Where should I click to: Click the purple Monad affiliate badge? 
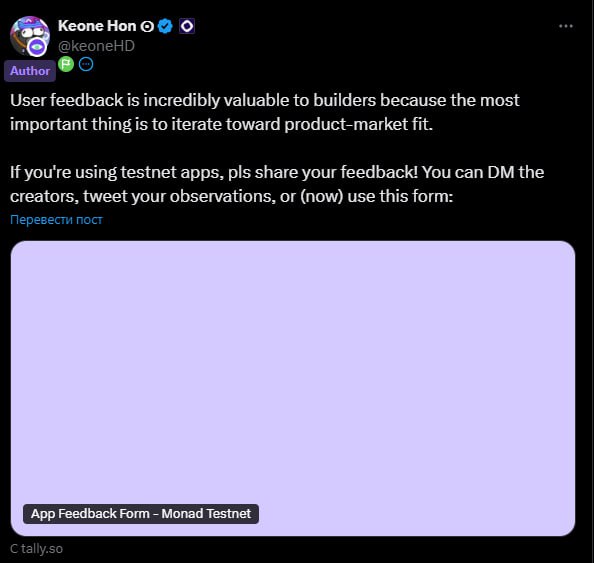(187, 26)
